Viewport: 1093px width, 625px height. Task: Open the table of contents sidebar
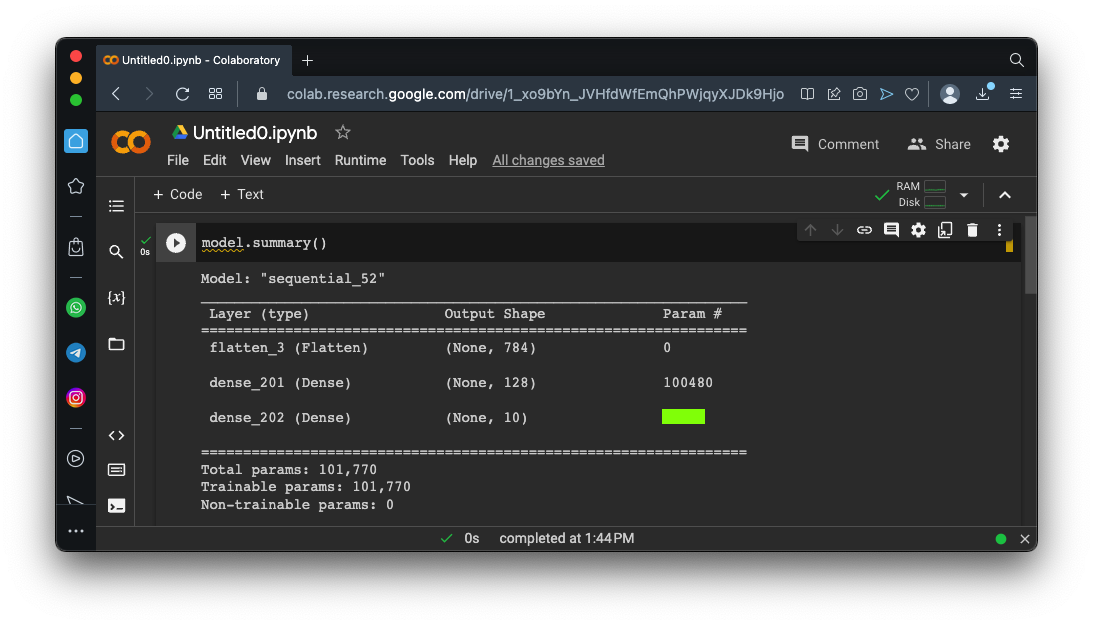pos(116,206)
